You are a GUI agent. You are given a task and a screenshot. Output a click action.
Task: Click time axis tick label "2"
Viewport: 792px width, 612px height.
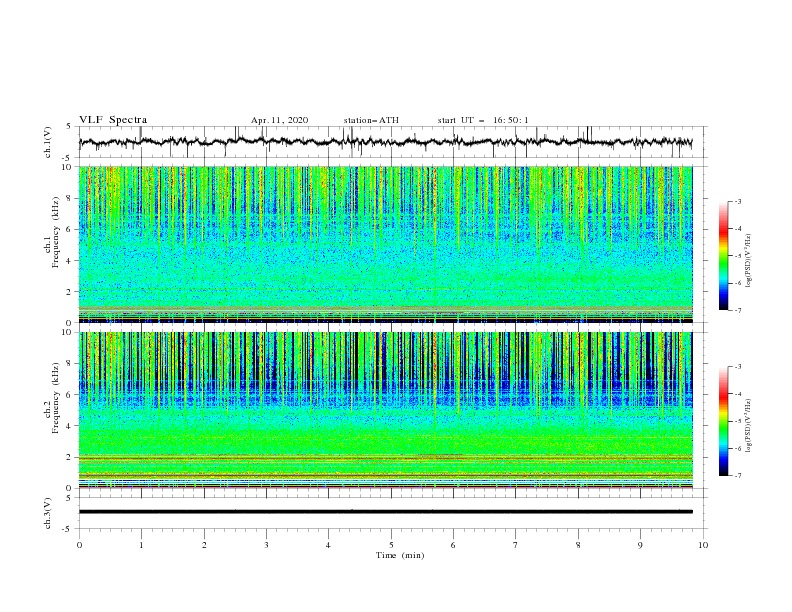tap(204, 545)
